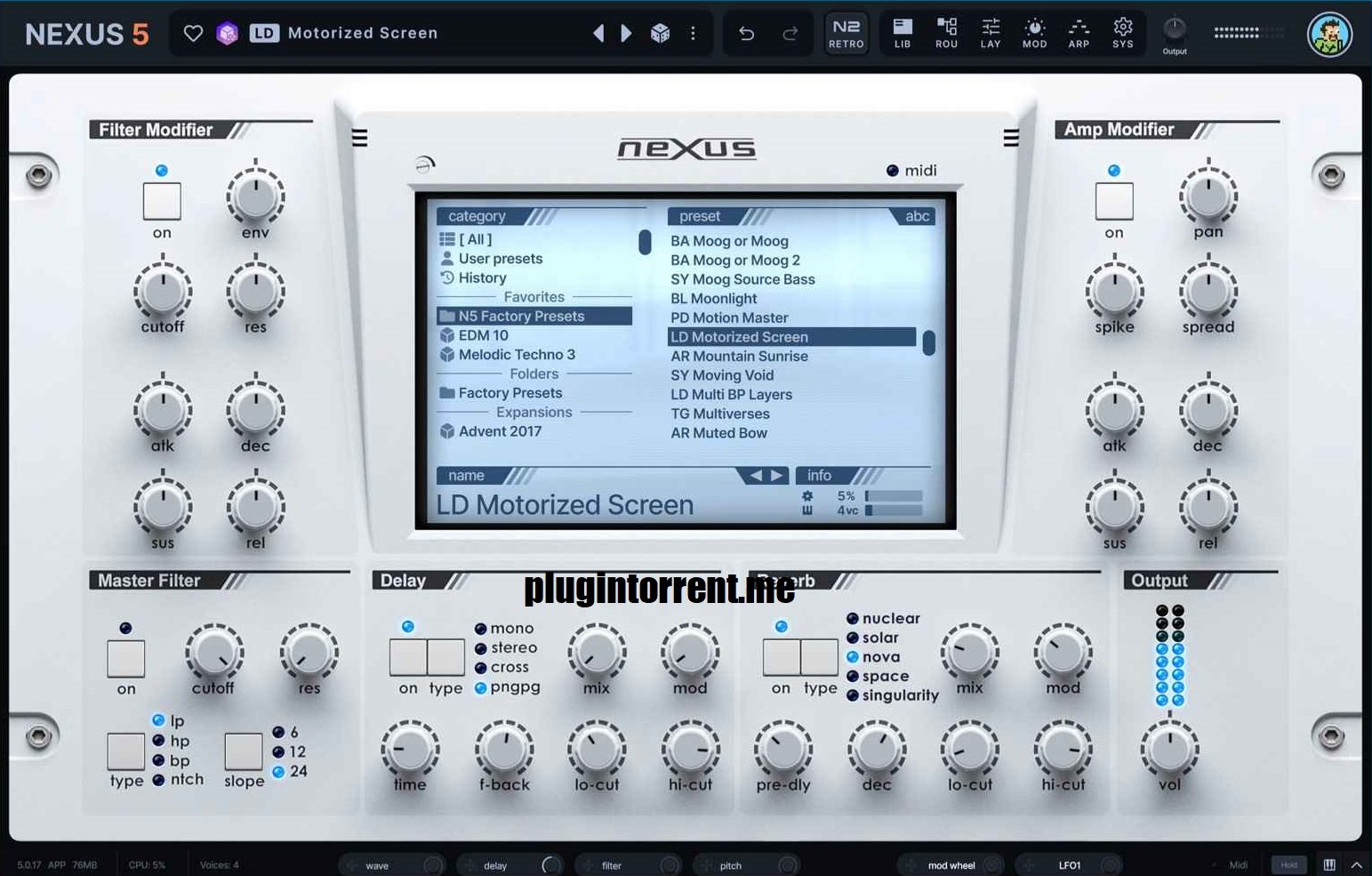Viewport: 1372px width, 876px height.
Task: Load the TG Multiverses preset
Action: click(720, 414)
